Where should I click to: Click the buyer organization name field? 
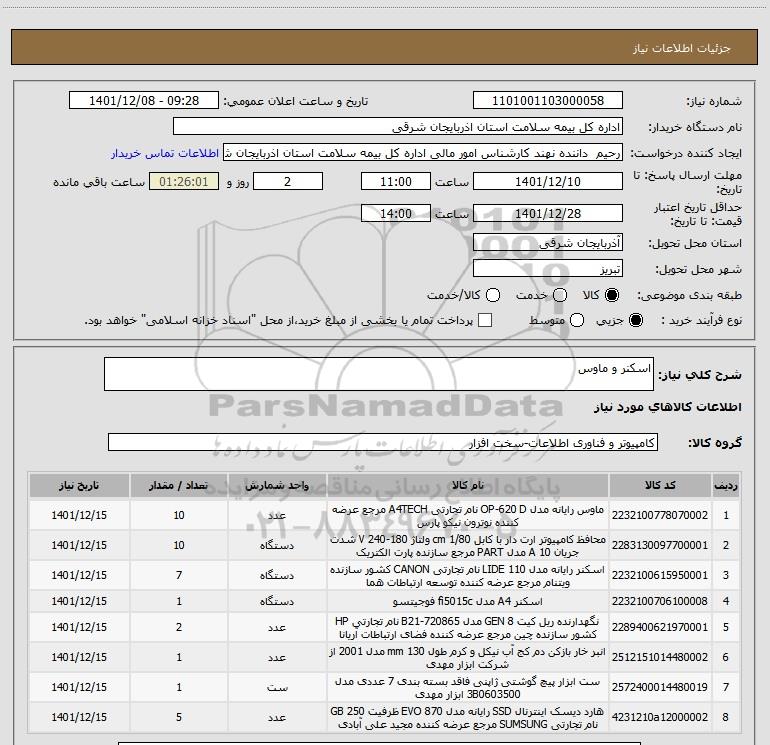point(398,127)
